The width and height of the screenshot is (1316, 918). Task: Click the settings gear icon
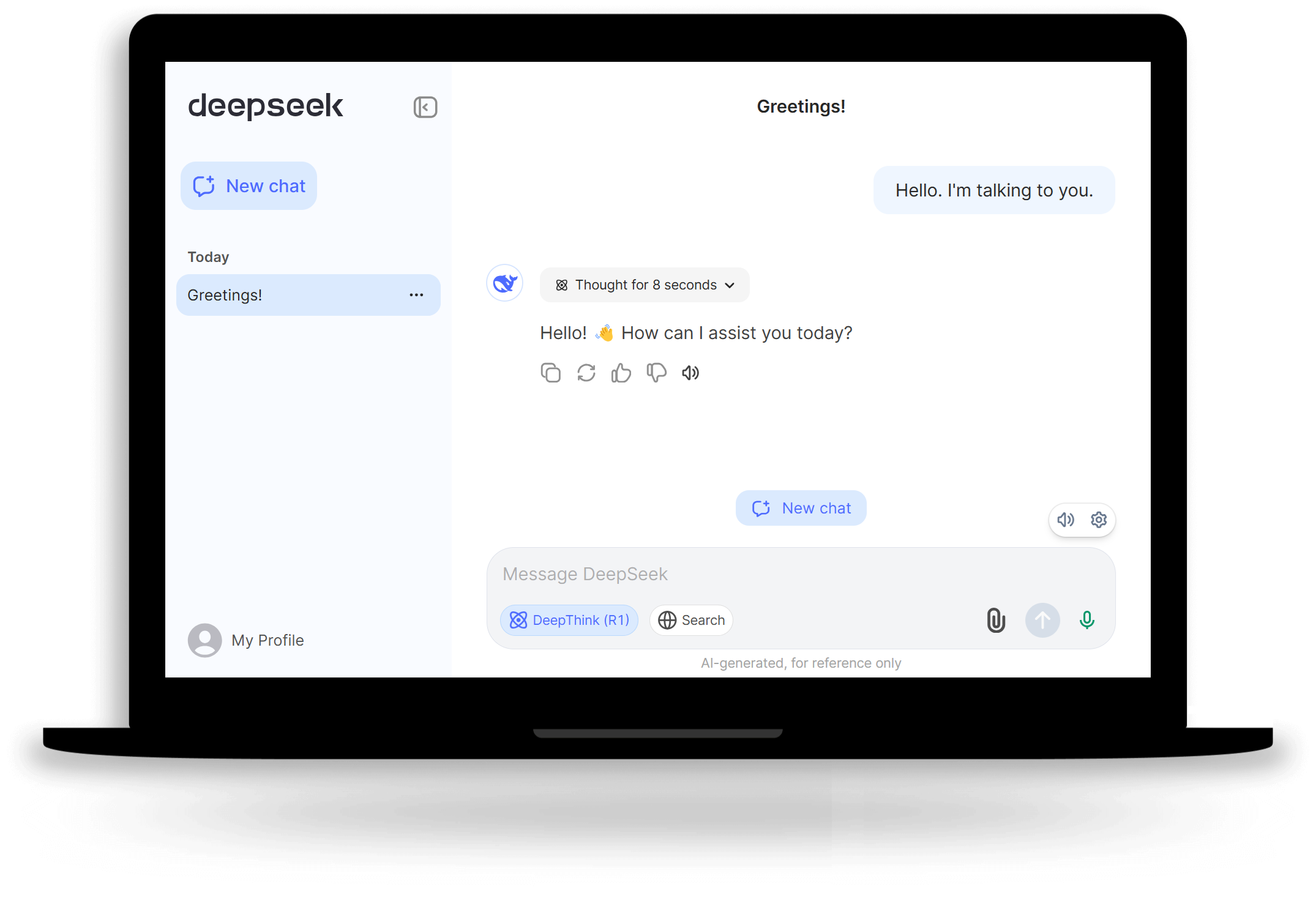click(1099, 518)
